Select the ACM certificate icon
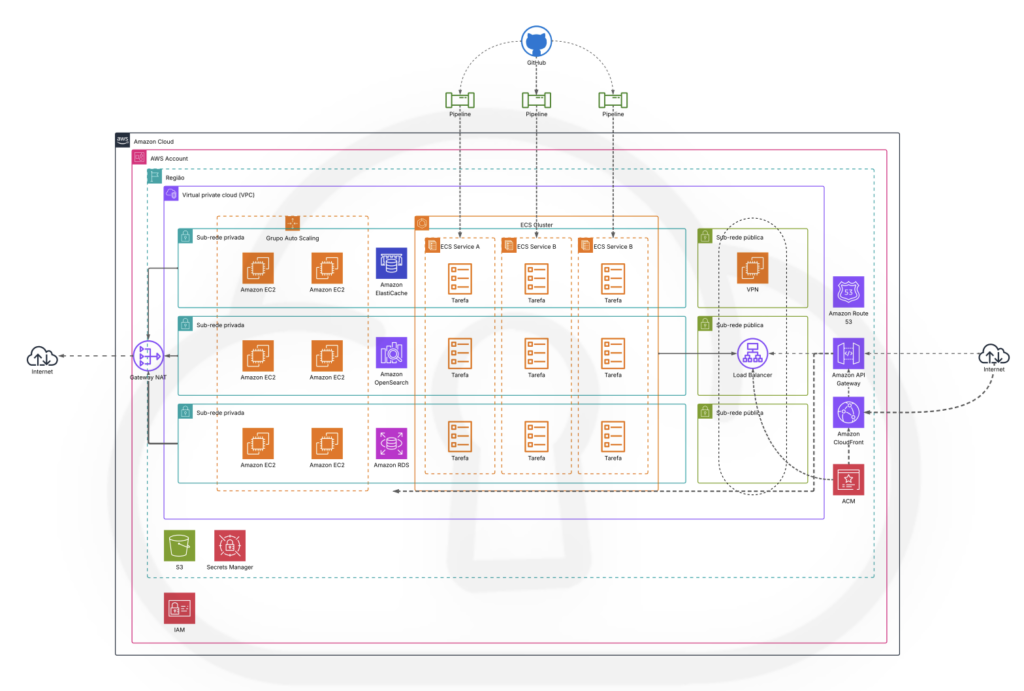This screenshot has width=1024, height=691. (x=848, y=480)
